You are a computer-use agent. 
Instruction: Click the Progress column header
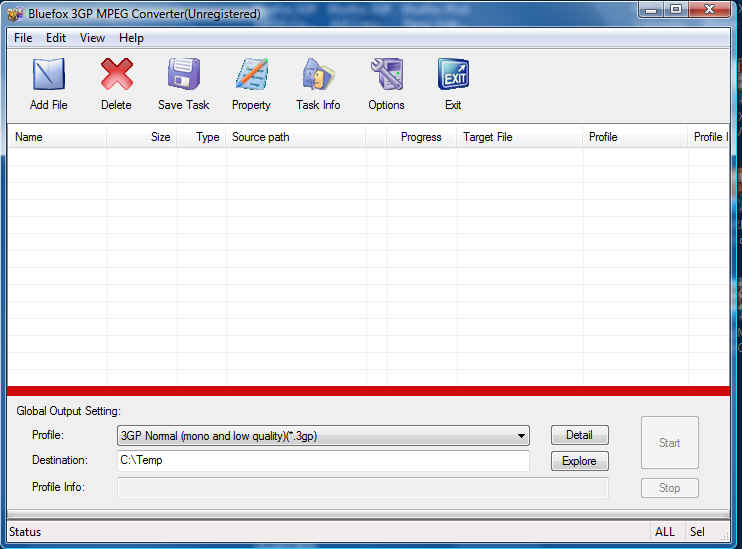(x=422, y=137)
